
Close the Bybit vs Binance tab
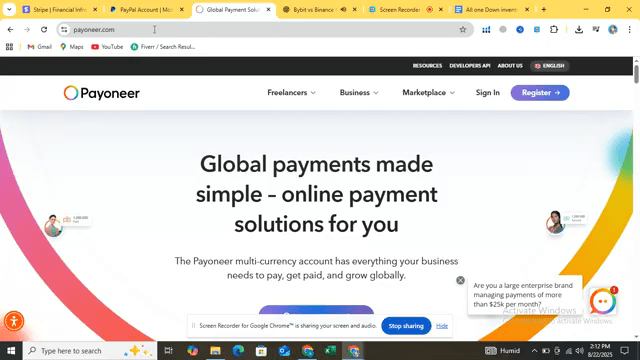coord(355,9)
